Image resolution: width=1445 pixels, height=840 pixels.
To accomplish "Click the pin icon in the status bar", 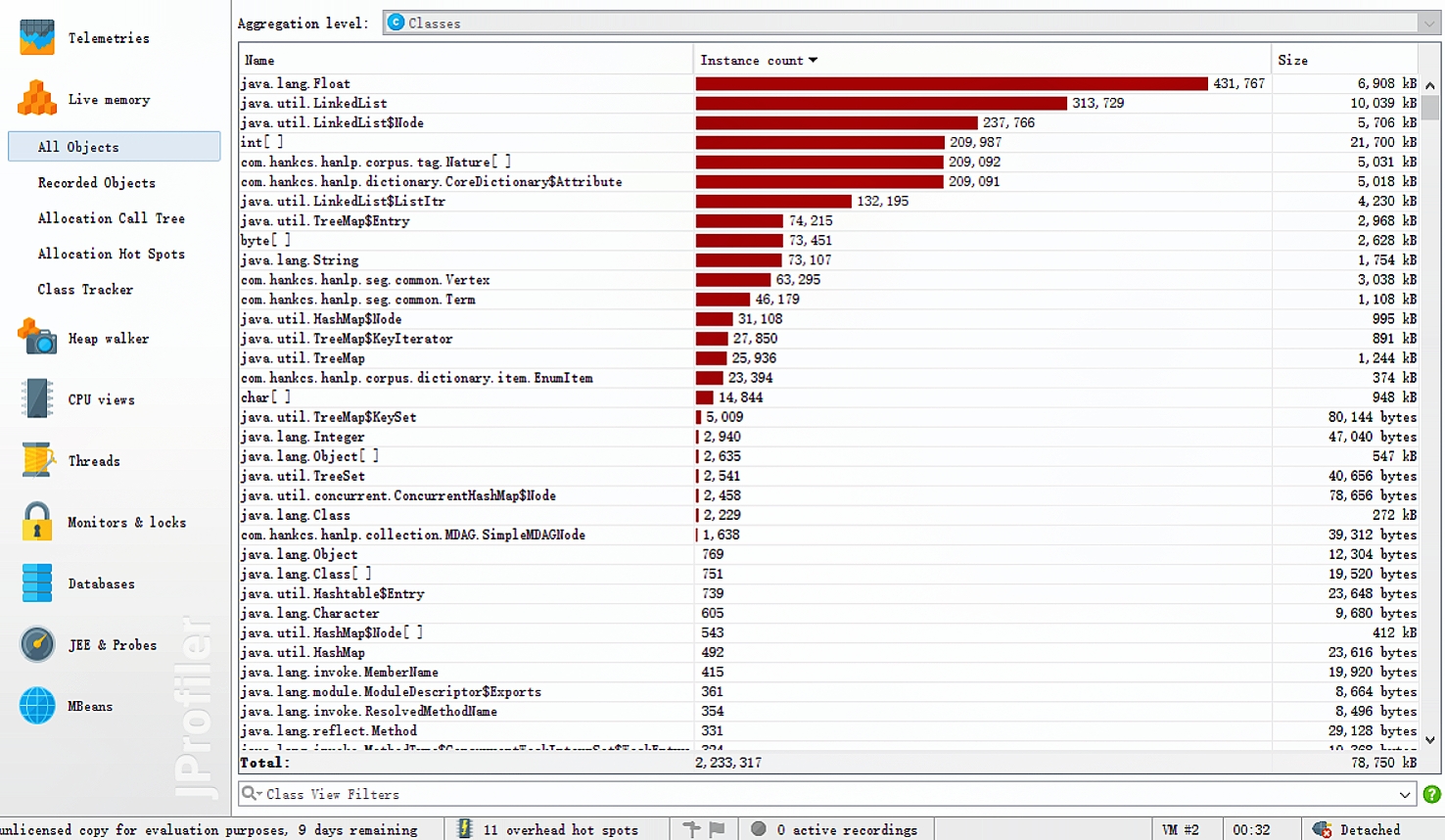I will click(691, 829).
